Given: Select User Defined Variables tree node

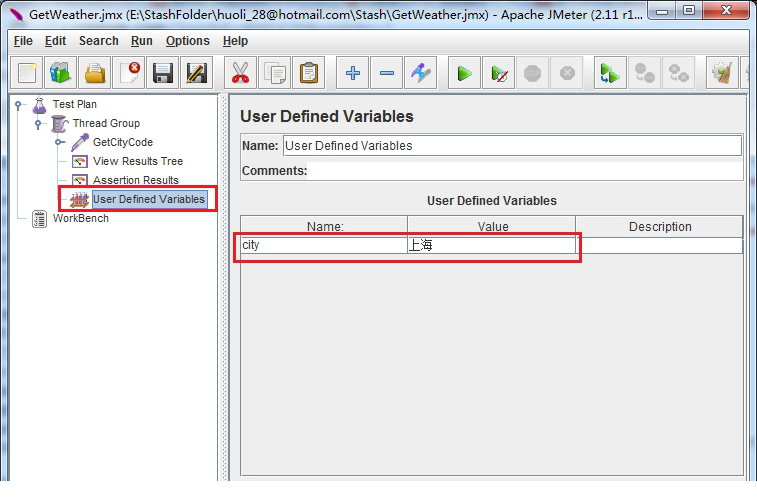Looking at the screenshot, I should tap(149, 199).
